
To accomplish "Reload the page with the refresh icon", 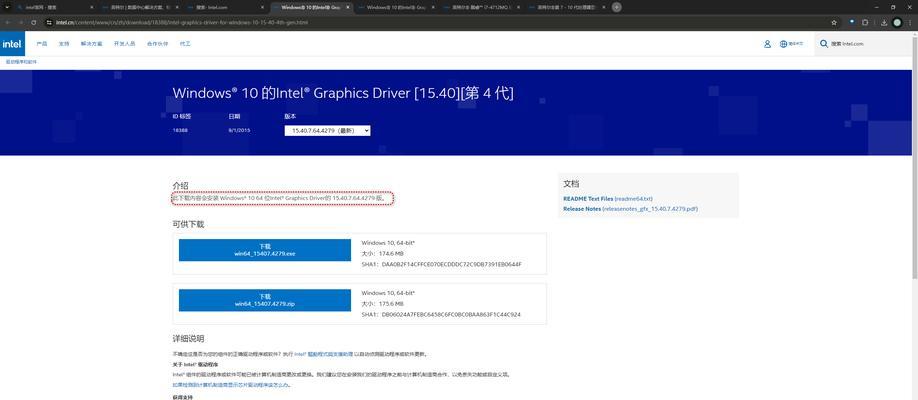I will click(x=34, y=22).
